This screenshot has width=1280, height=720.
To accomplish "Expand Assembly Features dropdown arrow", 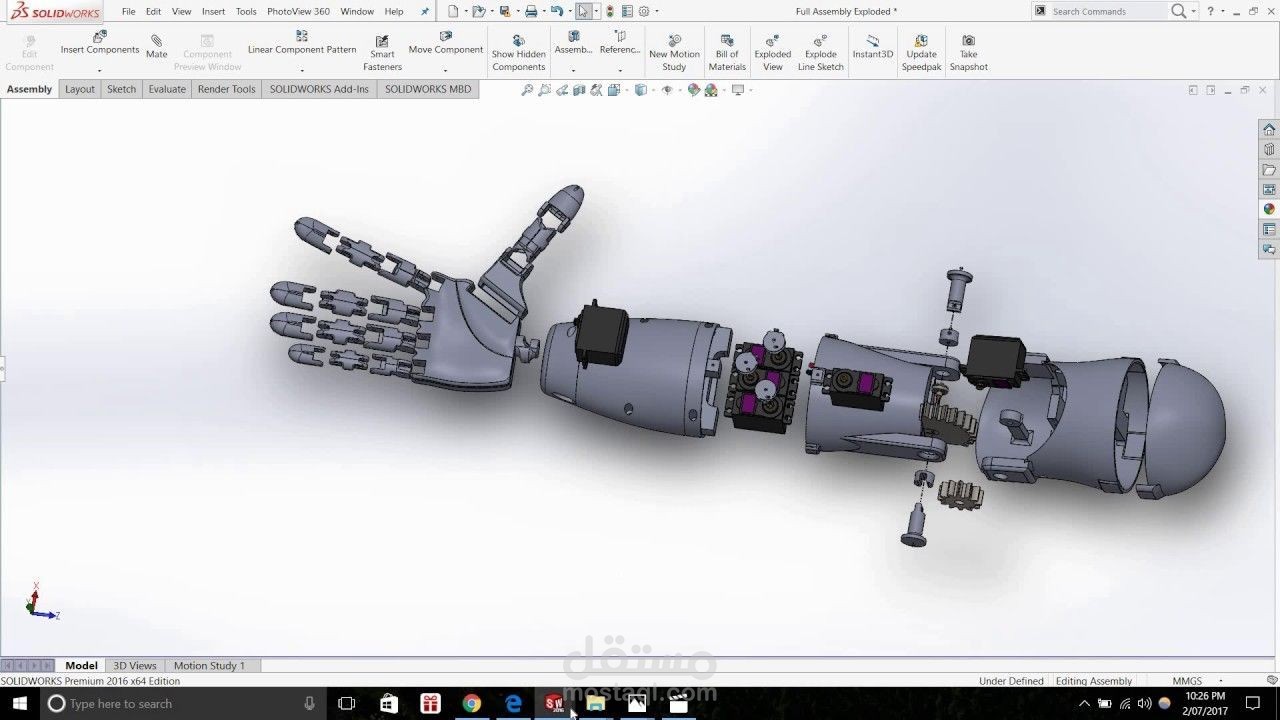I will 573,70.
